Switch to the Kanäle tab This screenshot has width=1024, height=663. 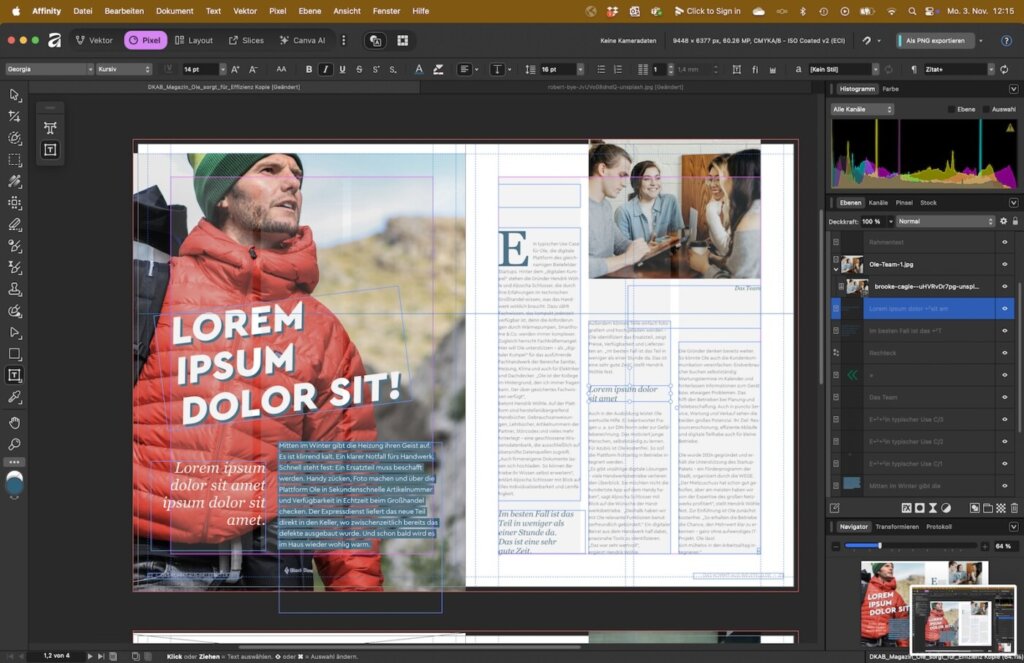pyautogui.click(x=878, y=203)
